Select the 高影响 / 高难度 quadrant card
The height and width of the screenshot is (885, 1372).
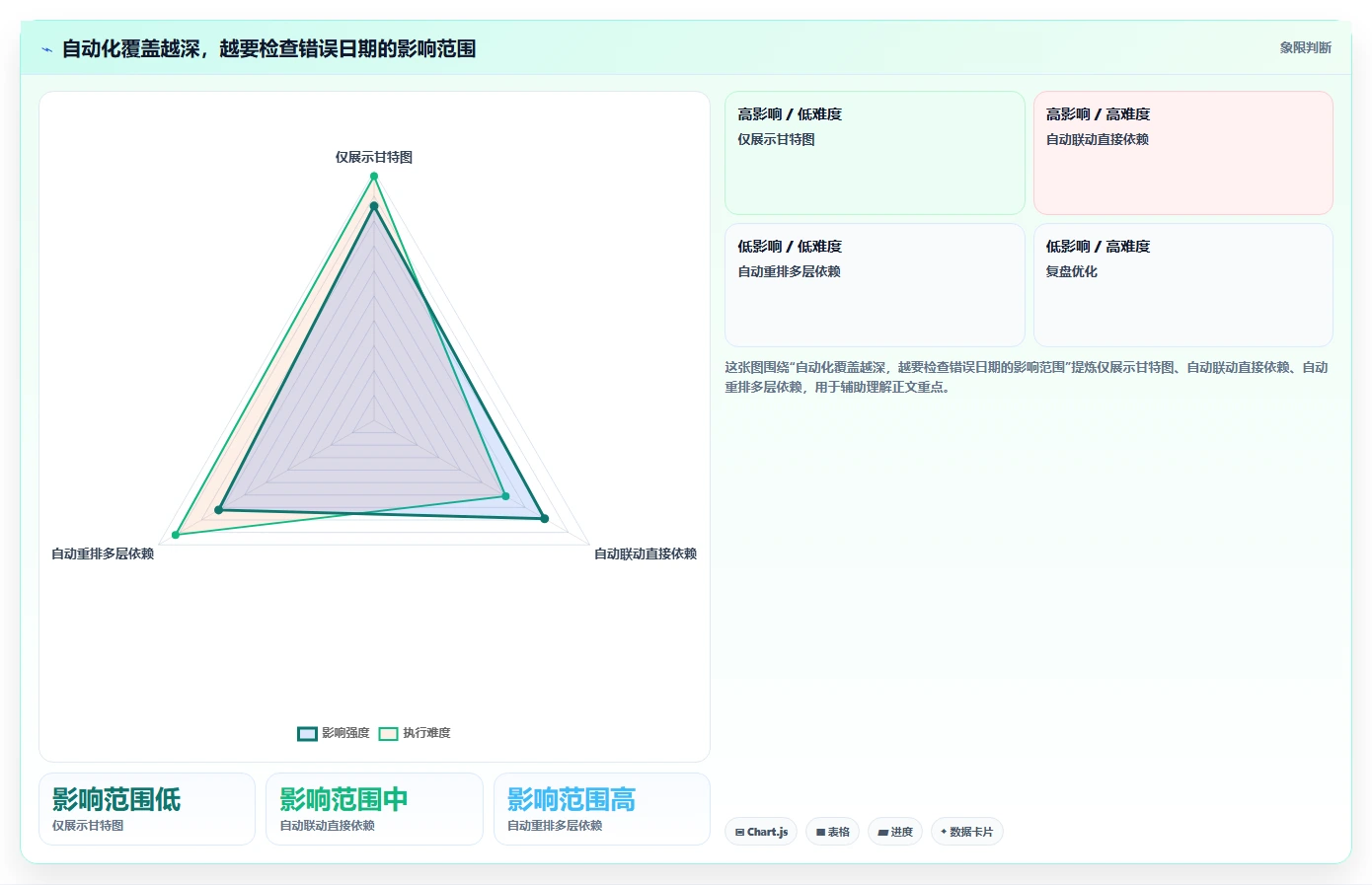pyautogui.click(x=1183, y=153)
